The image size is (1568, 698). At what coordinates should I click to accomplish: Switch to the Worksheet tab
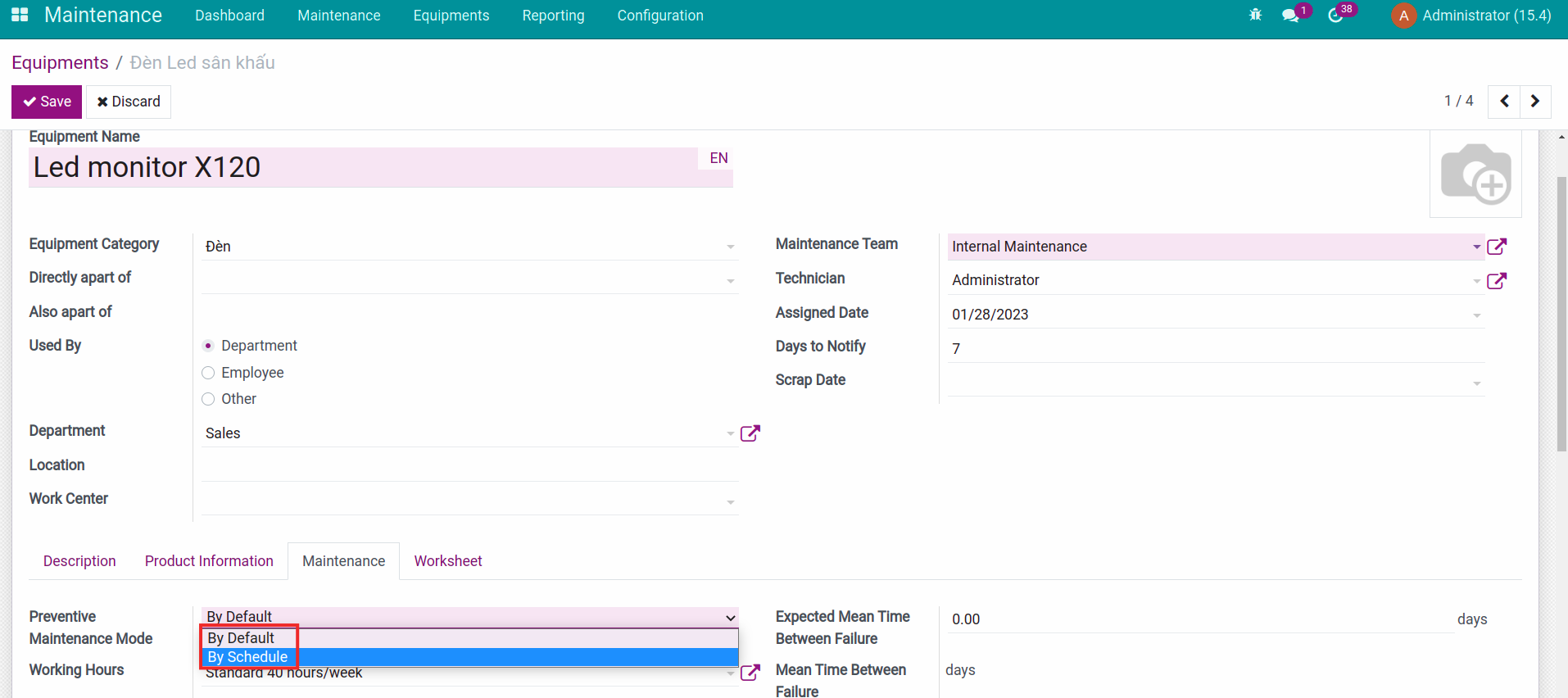[x=447, y=561]
